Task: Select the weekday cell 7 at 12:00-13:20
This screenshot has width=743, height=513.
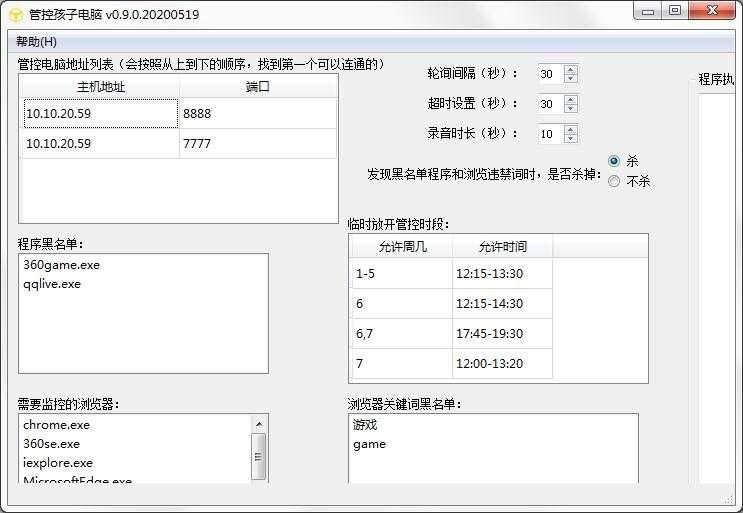Action: tap(402, 363)
